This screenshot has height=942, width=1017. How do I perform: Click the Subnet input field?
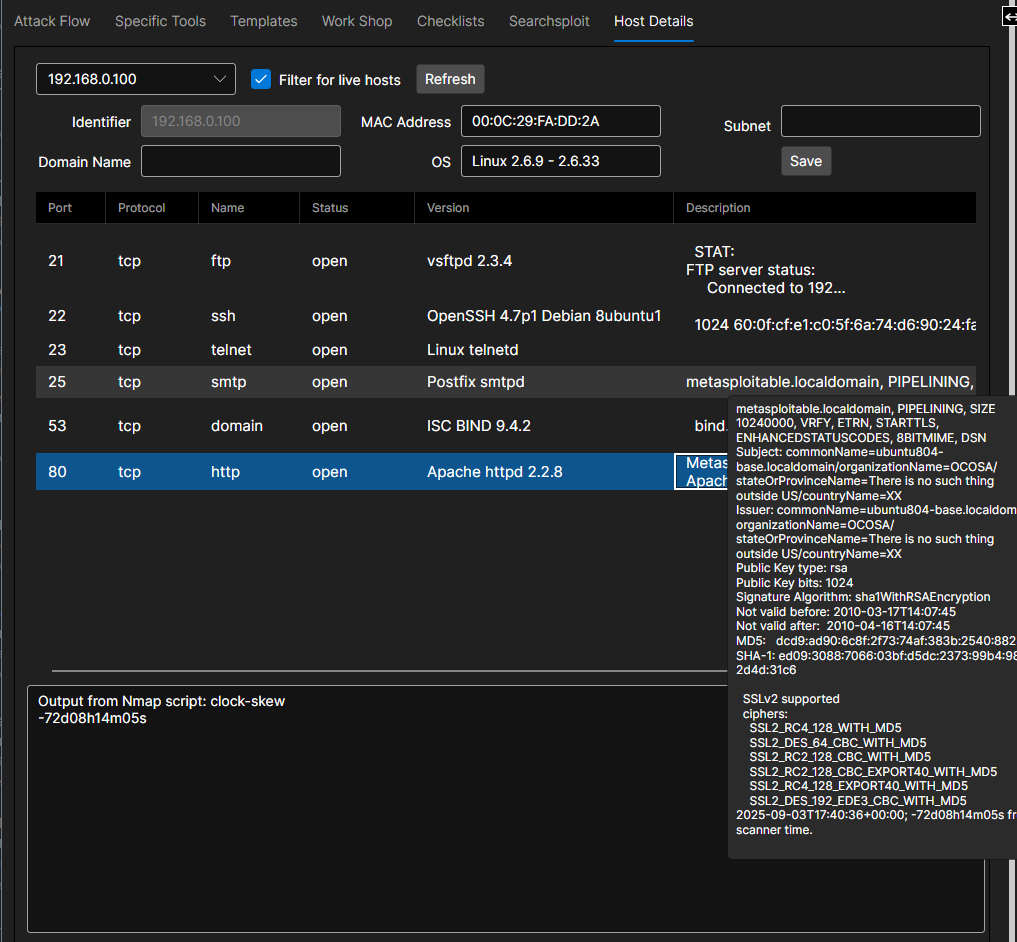pos(880,121)
